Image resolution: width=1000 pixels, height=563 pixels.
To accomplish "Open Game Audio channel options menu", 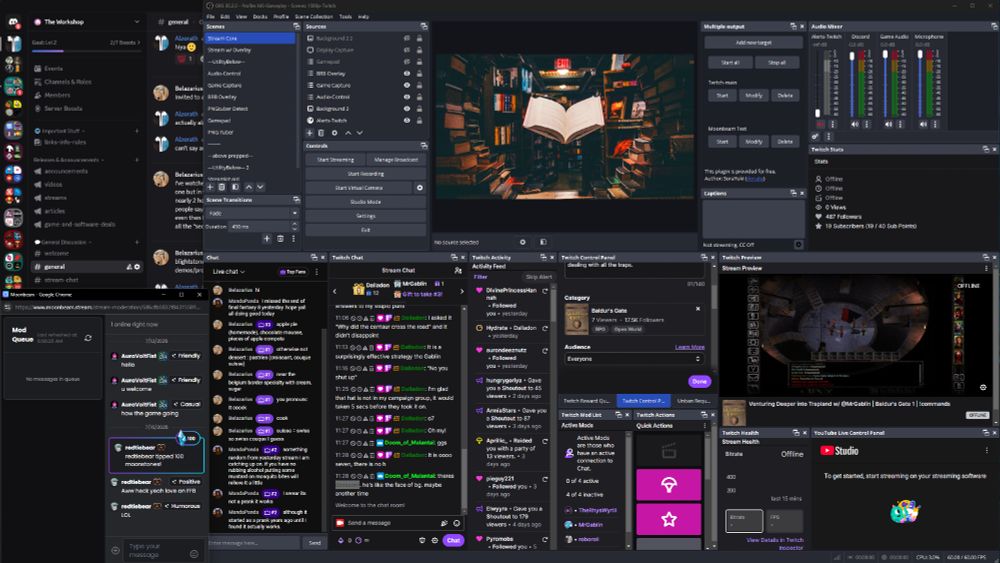I will [x=901, y=124].
